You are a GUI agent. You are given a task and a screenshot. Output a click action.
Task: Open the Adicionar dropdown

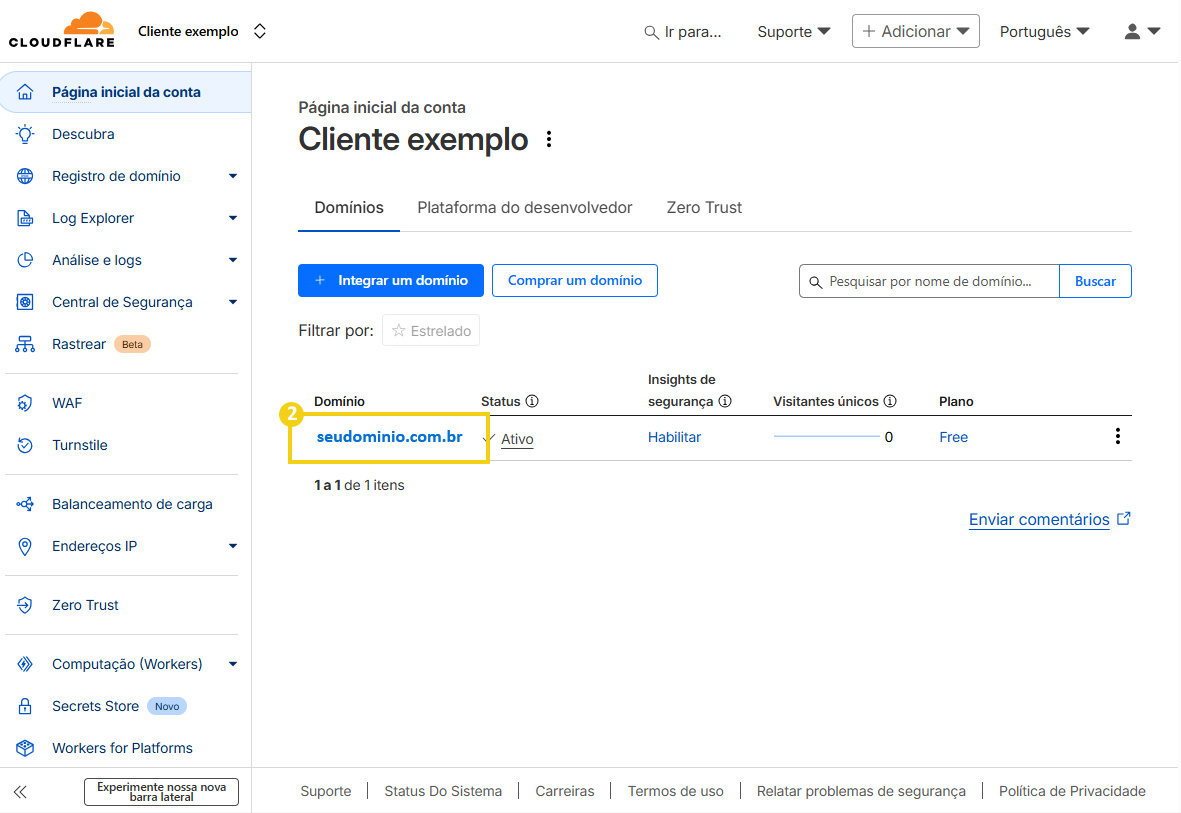[915, 30]
